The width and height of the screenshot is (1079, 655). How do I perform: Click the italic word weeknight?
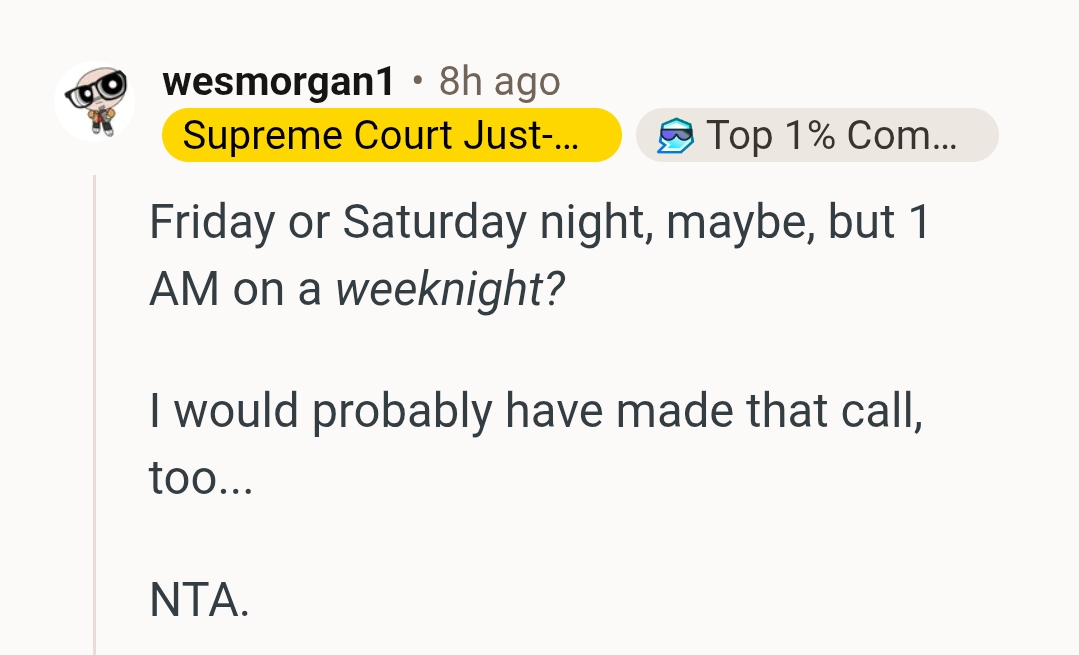[438, 290]
